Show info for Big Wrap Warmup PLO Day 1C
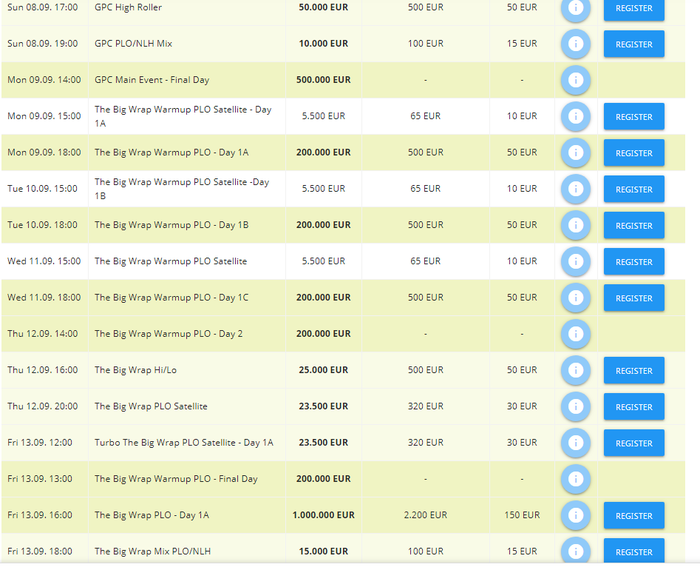The height and width of the screenshot is (570, 700). click(575, 298)
